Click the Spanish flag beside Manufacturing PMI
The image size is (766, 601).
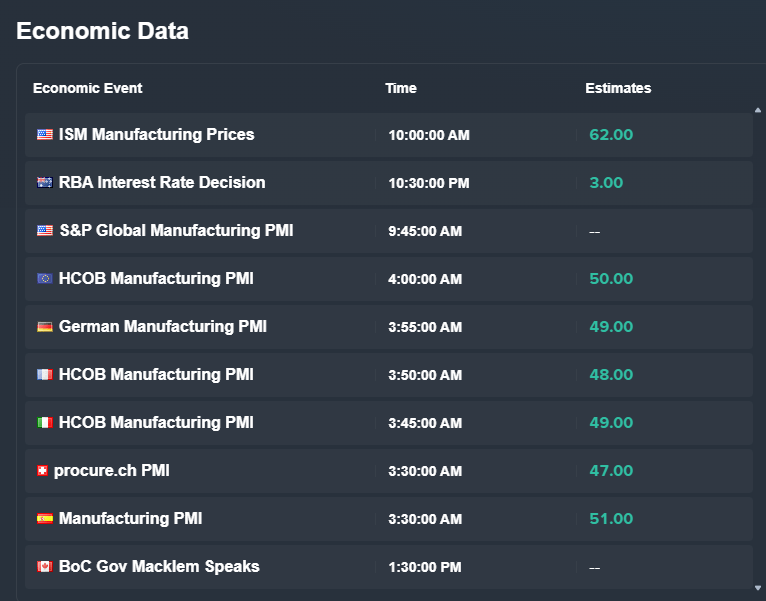coord(45,518)
